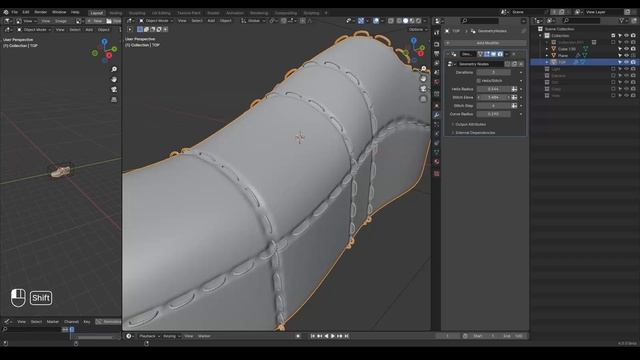Open the Blender logo menu
The width and height of the screenshot is (640, 360).
pos(6,12)
